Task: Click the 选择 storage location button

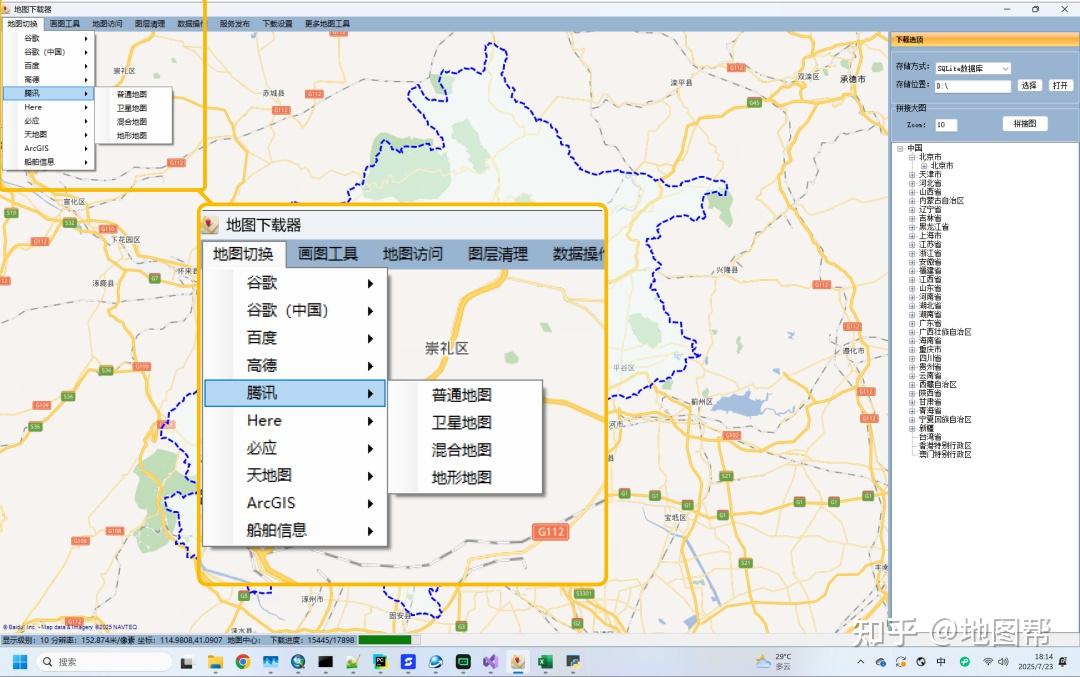Action: (x=1028, y=85)
